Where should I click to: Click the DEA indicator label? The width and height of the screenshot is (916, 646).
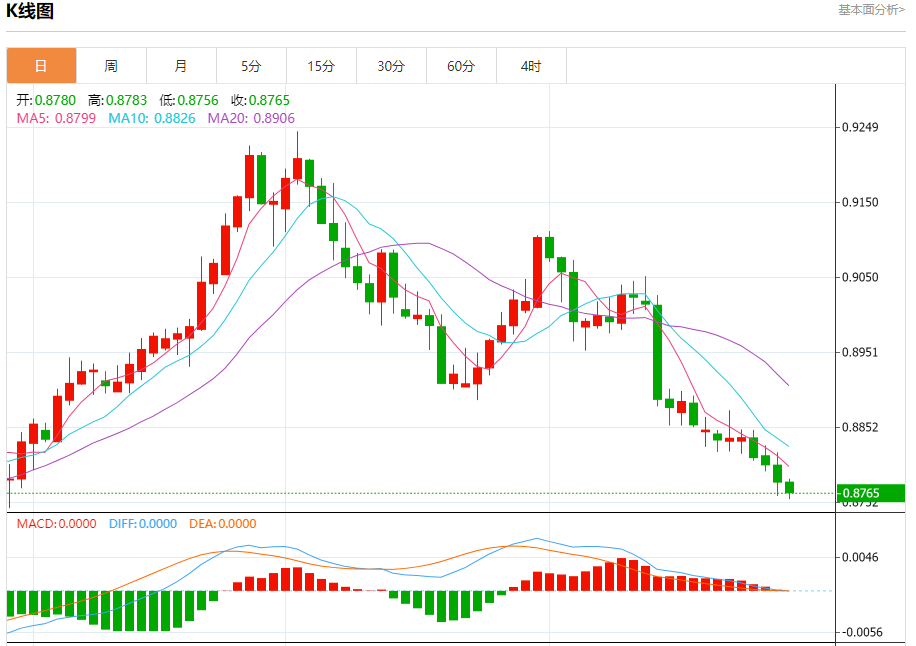(220, 524)
